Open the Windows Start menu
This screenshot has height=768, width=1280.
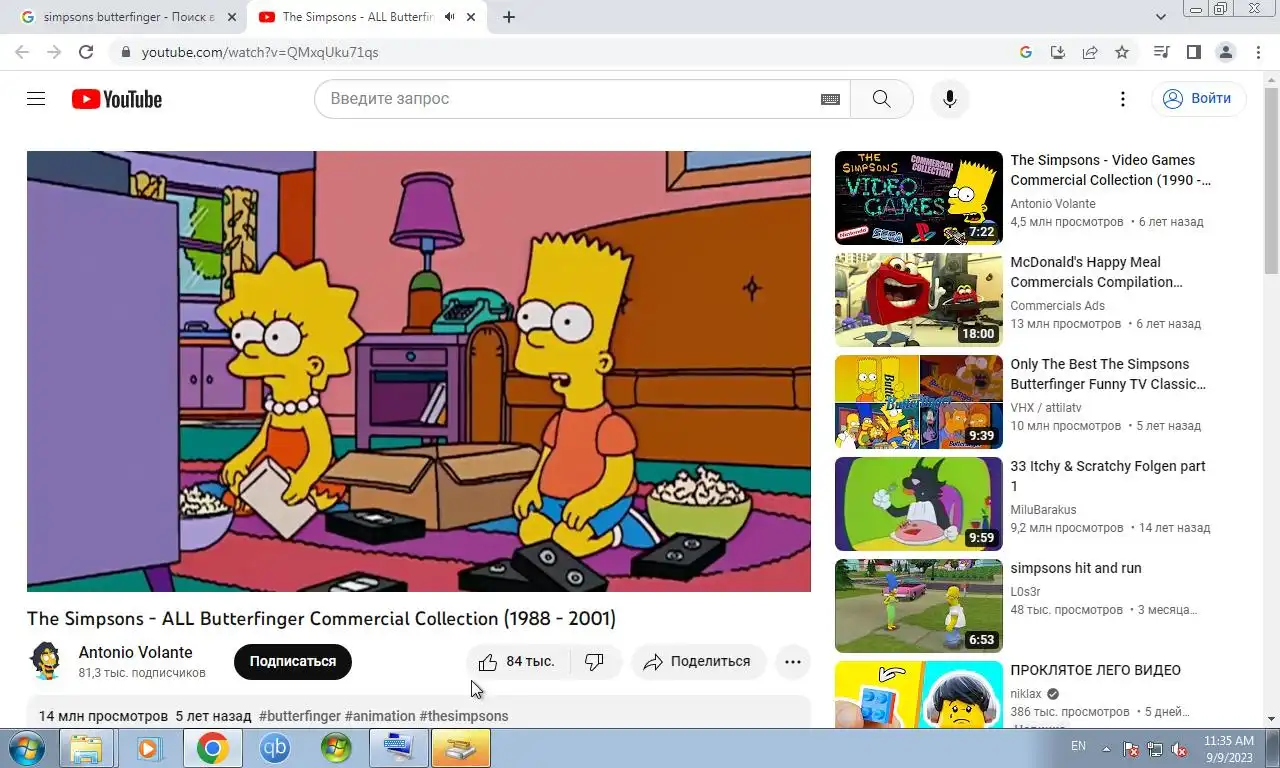point(25,748)
